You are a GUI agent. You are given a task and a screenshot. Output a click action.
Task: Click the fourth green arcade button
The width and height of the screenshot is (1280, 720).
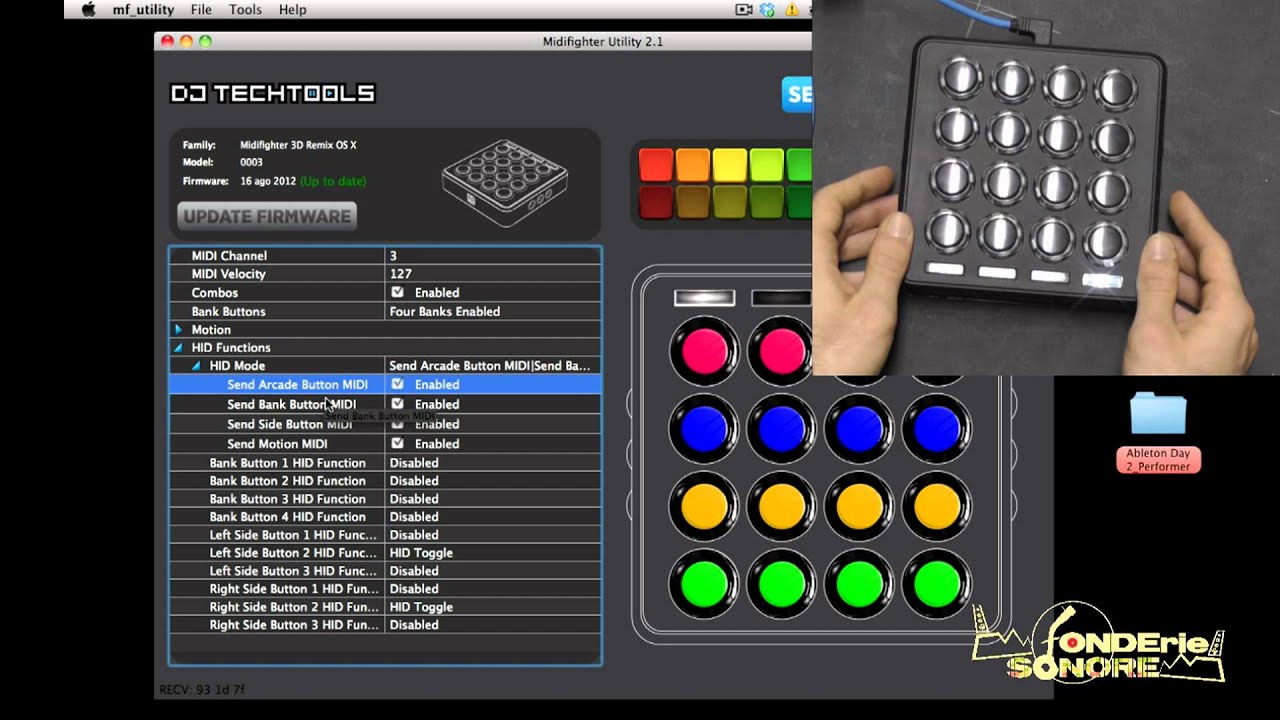tap(937, 585)
